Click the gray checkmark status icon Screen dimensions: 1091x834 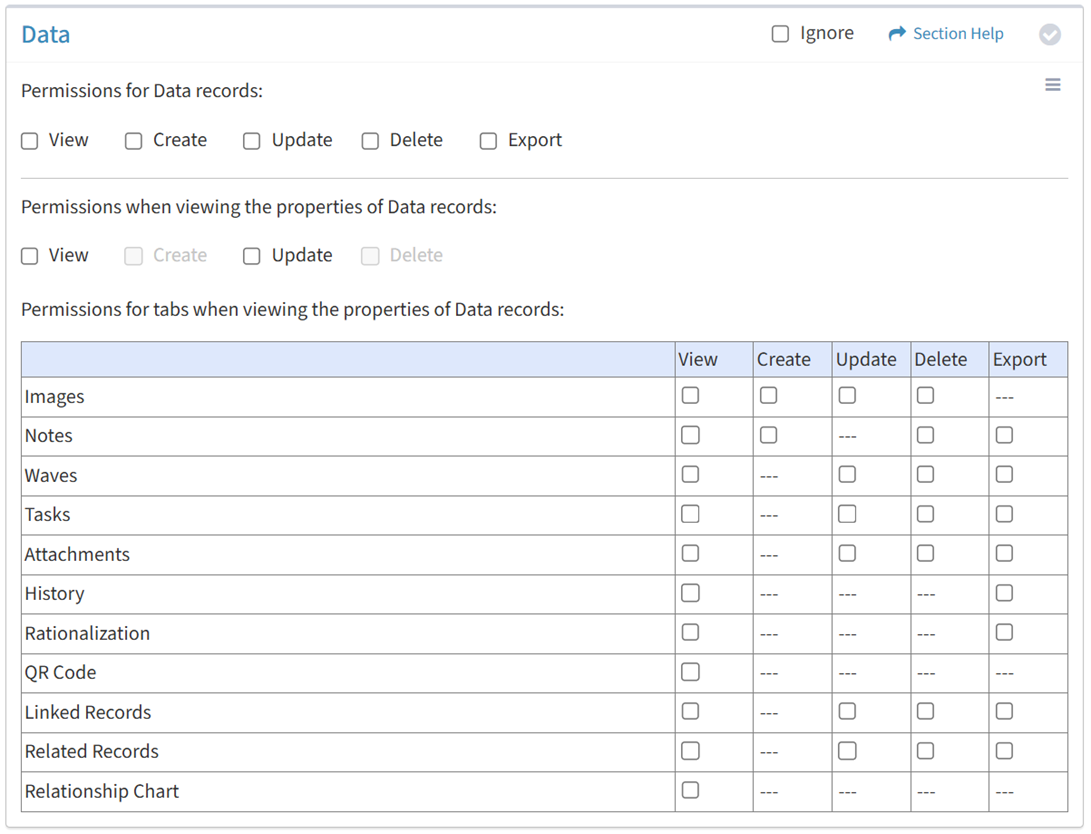click(1049, 34)
